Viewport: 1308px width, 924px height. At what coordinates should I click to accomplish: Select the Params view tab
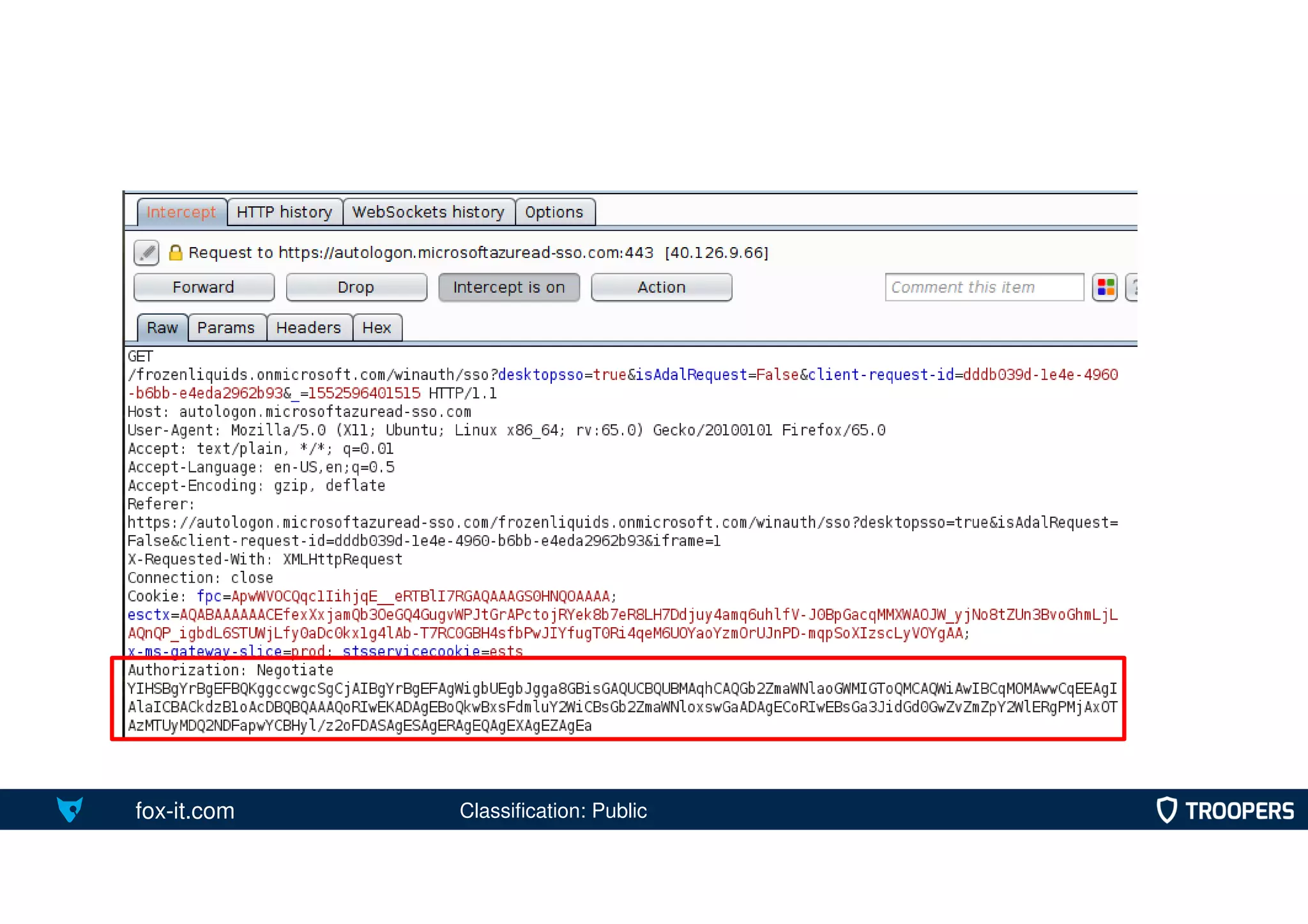(226, 328)
